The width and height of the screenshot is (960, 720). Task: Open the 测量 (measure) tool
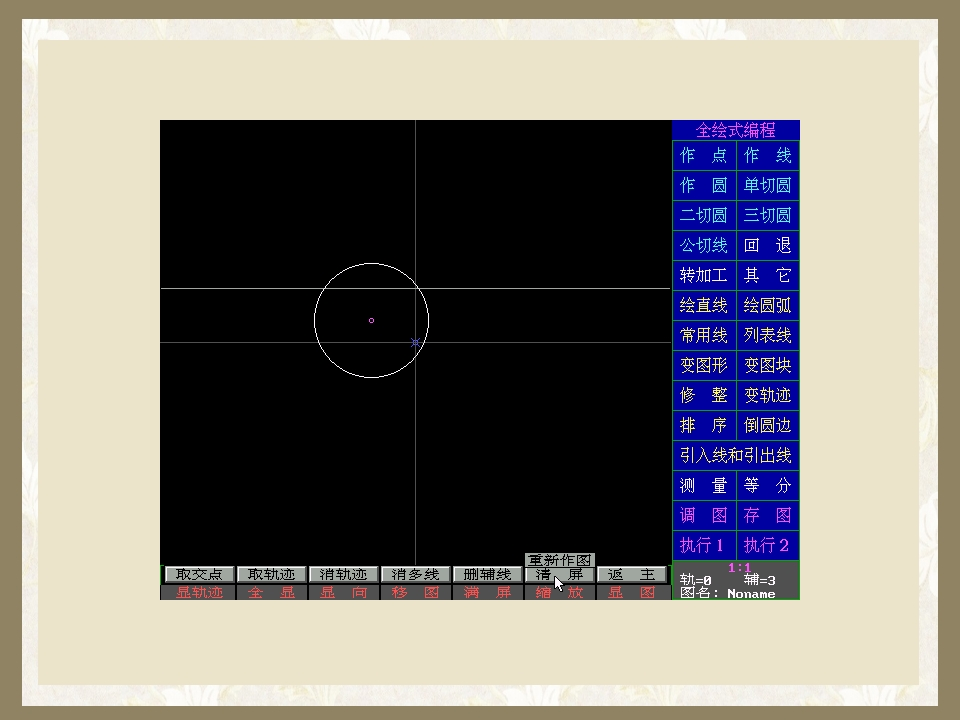click(x=704, y=486)
